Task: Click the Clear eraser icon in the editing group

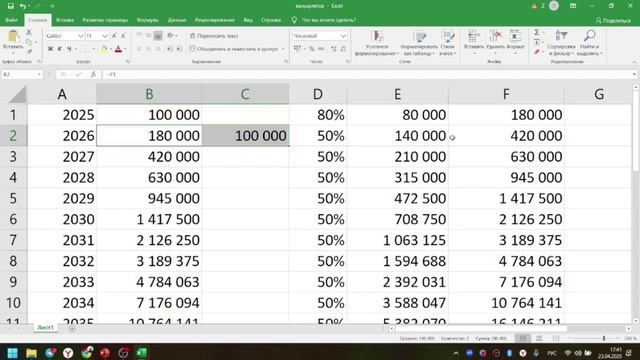Action: [x=537, y=52]
